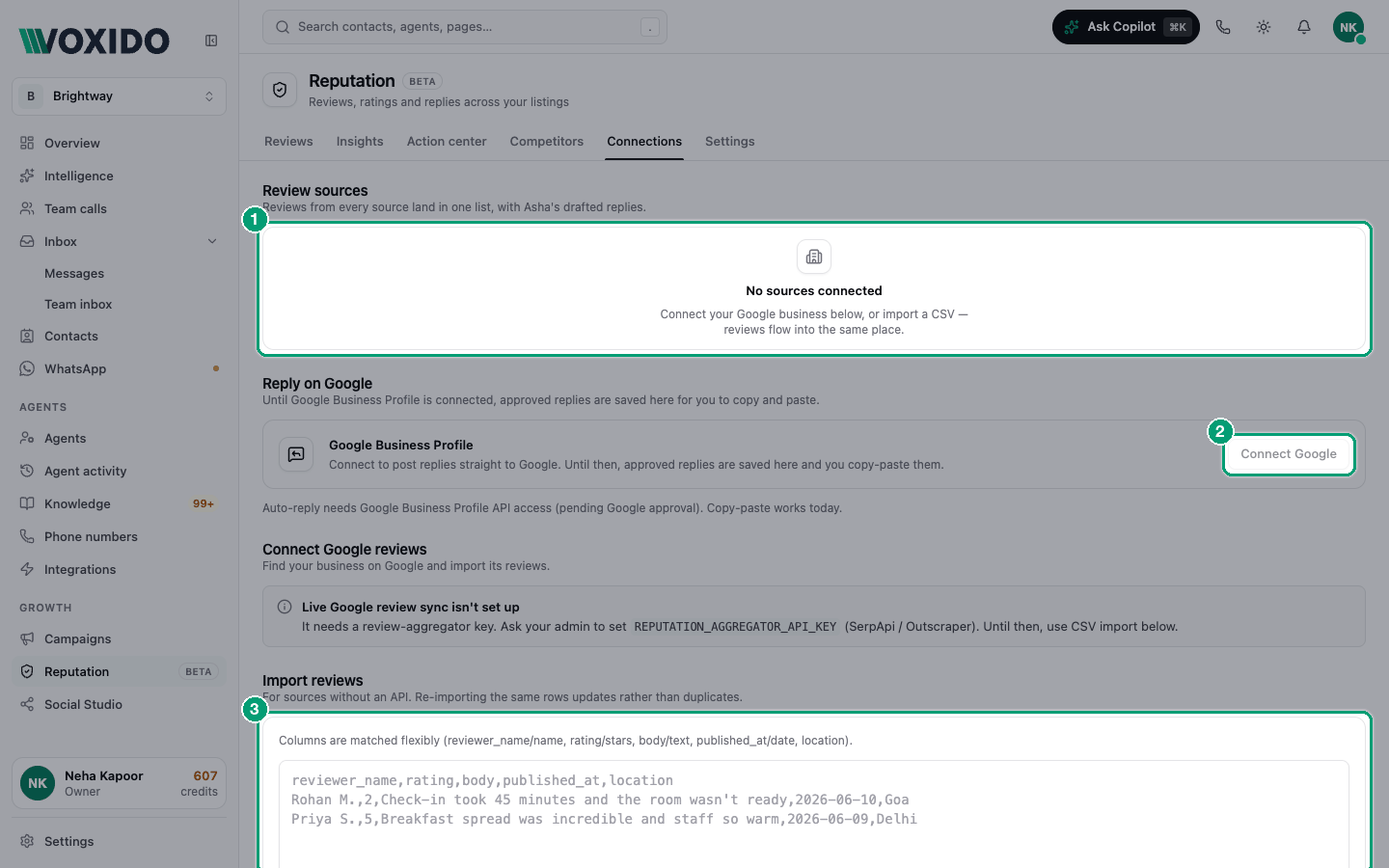The image size is (1389, 868).
Task: Click the Intelligence sparkle icon
Action: point(27,176)
